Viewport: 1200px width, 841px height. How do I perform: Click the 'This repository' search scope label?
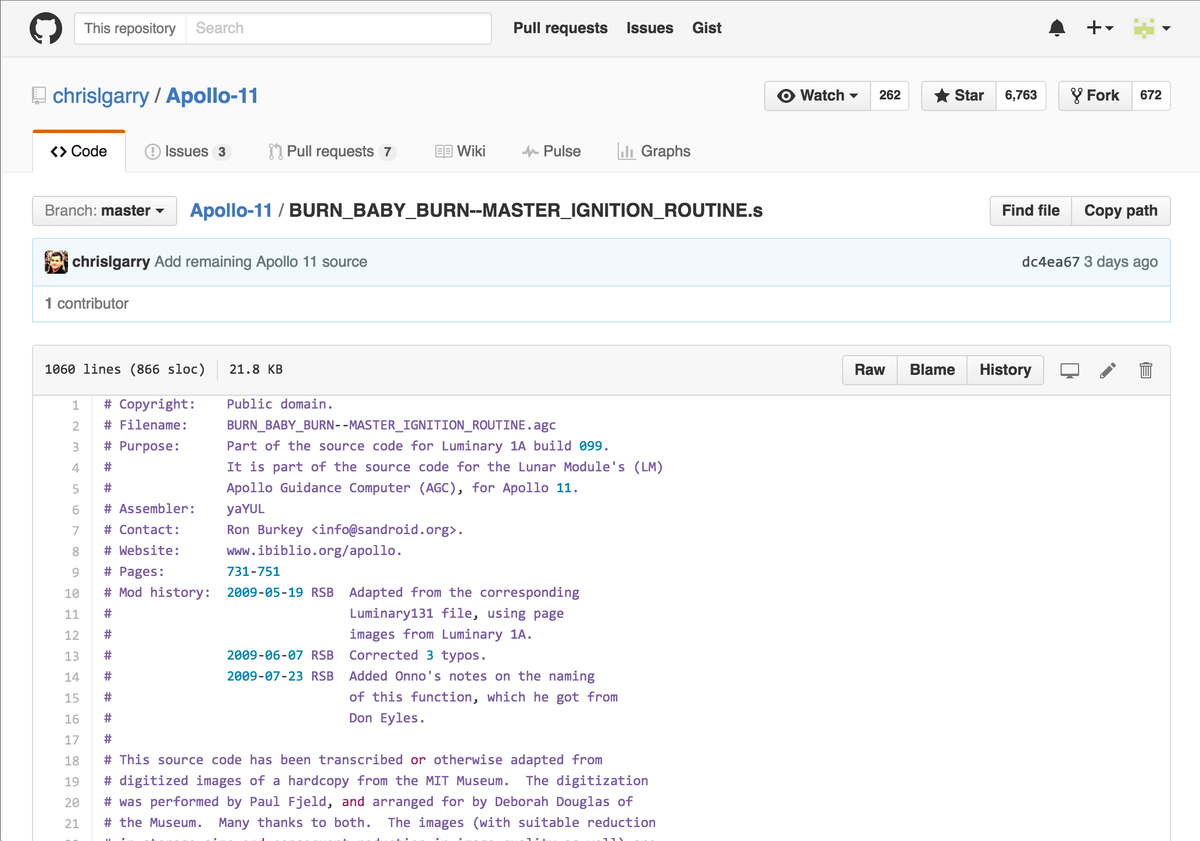(x=130, y=28)
